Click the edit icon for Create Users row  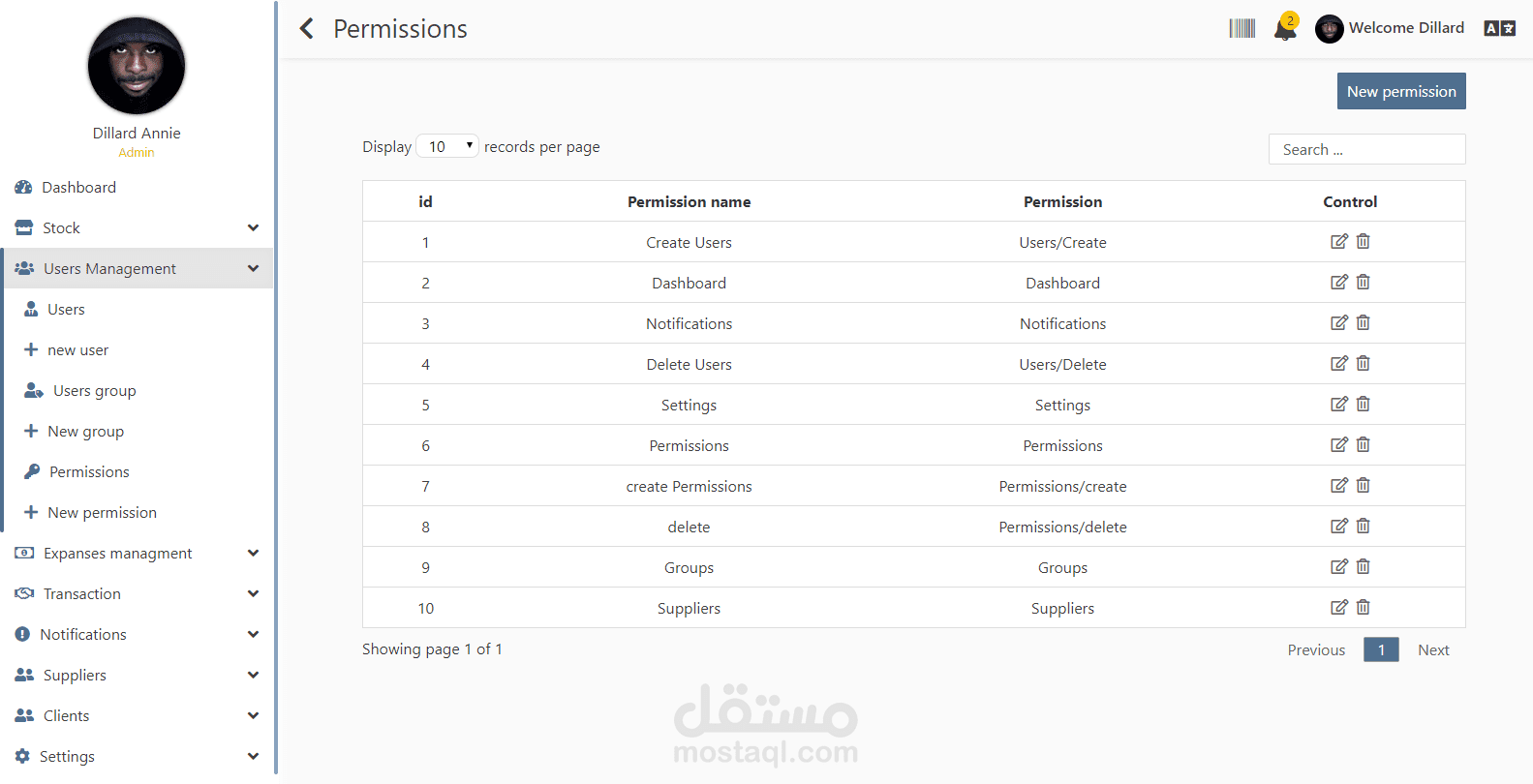1338,242
